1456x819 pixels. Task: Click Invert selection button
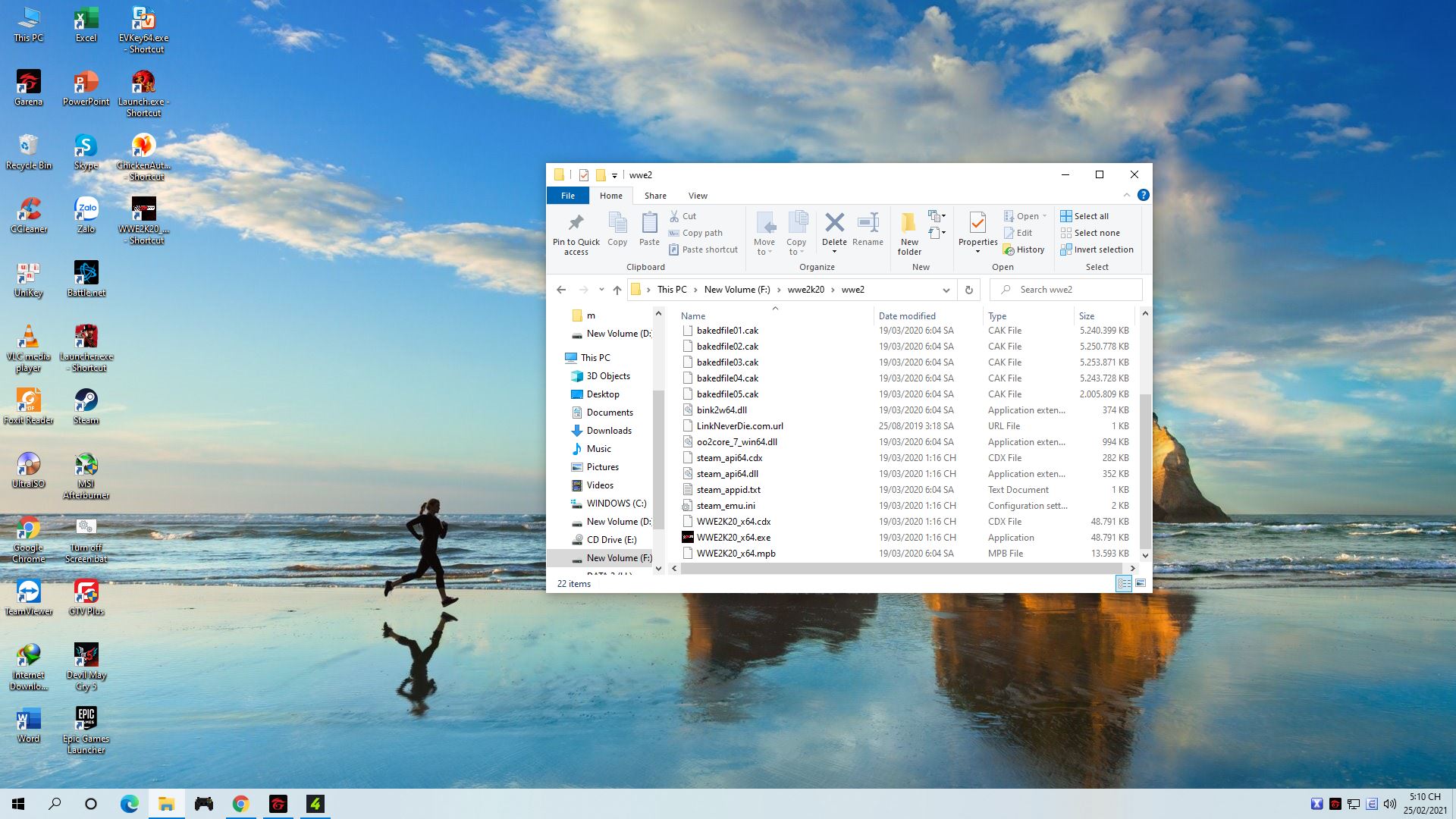click(1097, 249)
